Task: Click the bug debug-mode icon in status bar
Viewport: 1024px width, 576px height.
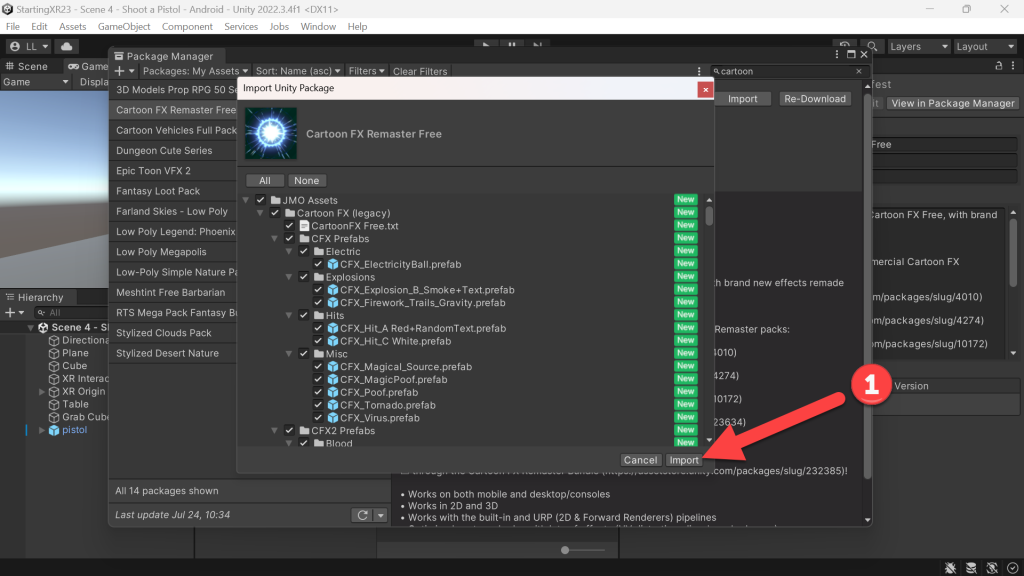Action: [x=950, y=568]
